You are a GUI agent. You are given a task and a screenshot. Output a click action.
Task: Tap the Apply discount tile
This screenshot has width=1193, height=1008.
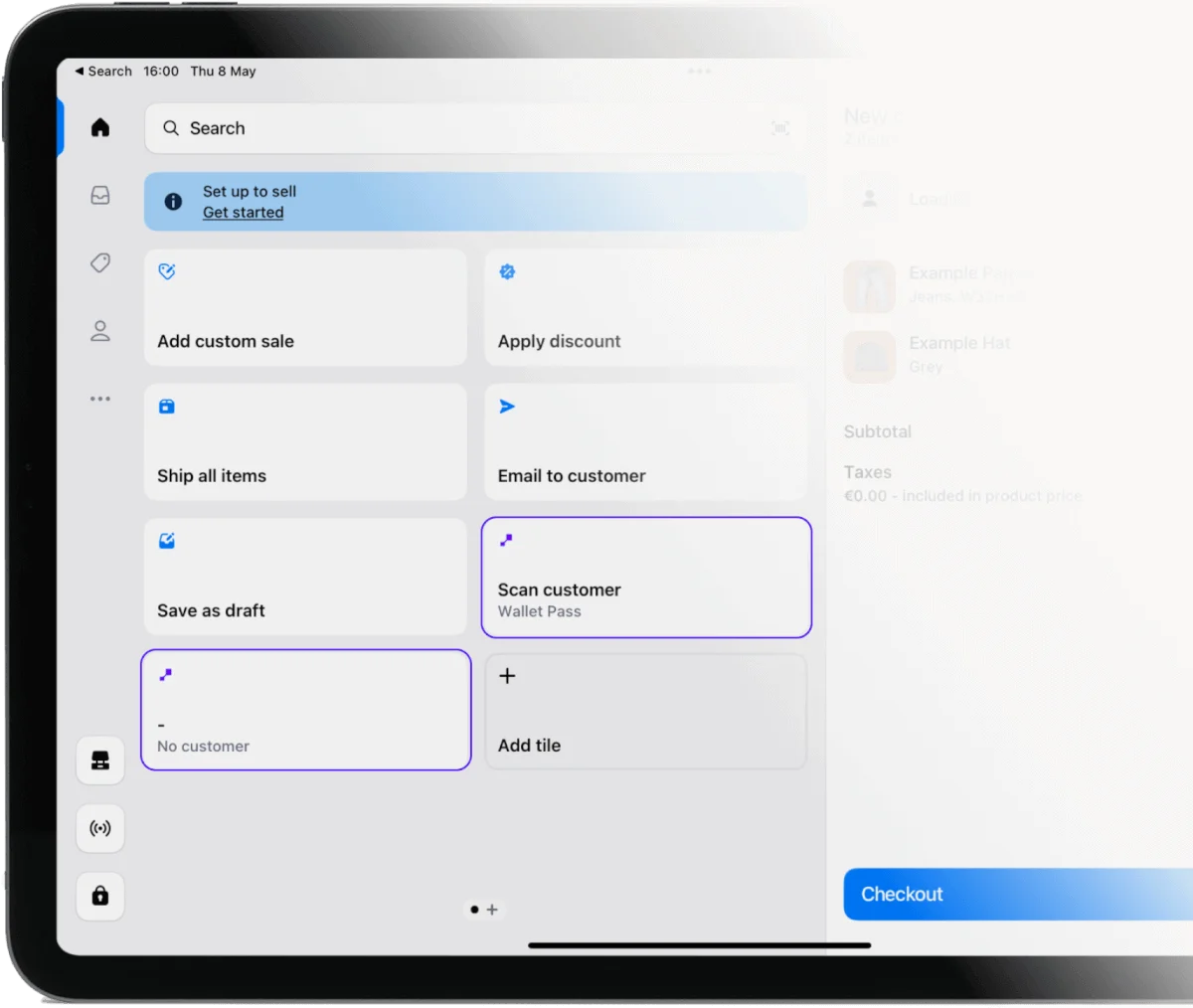tap(646, 307)
